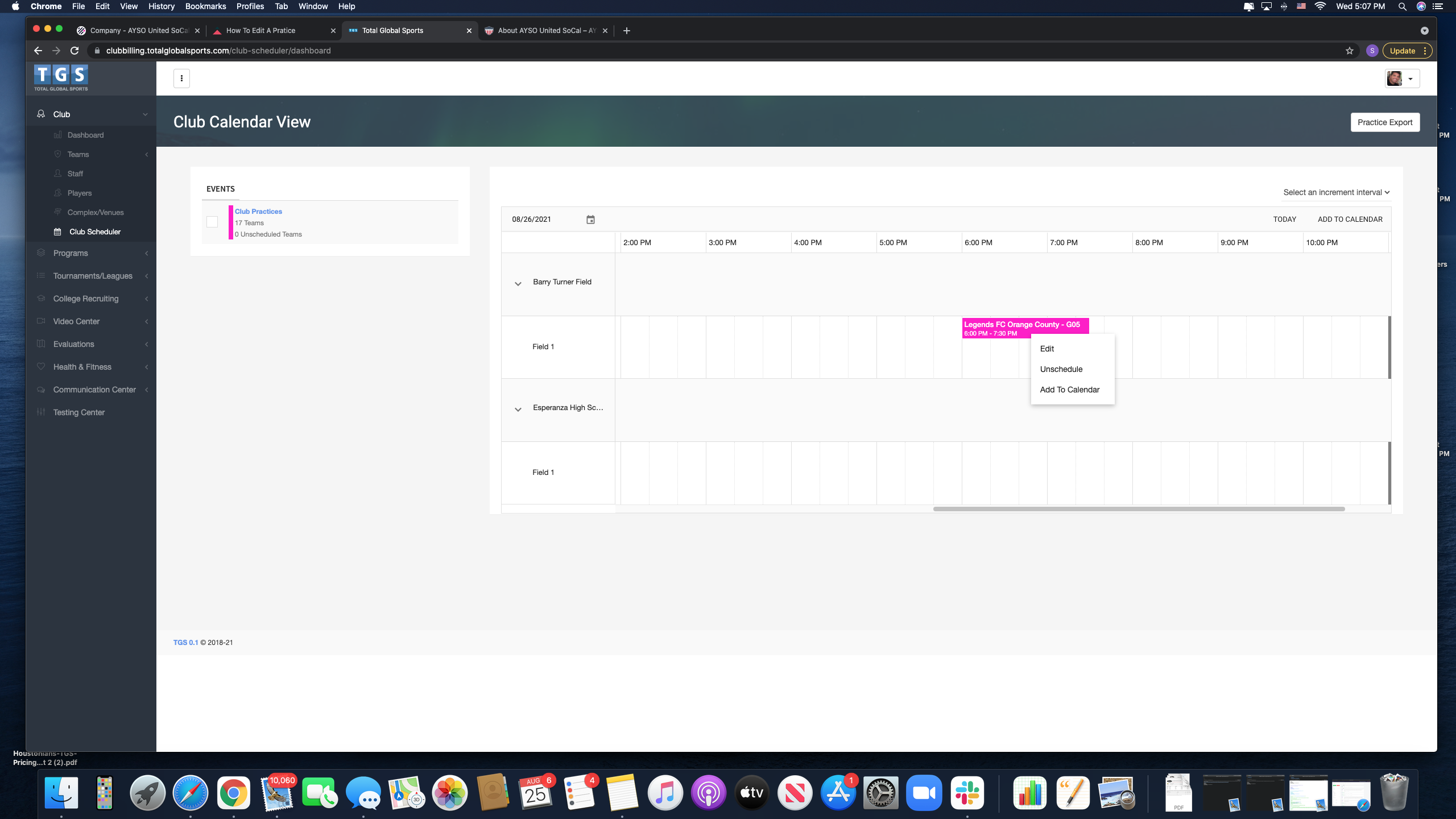This screenshot has height=819, width=1456.
Task: Switch to About AYSO United SoCal tab
Action: (546, 31)
